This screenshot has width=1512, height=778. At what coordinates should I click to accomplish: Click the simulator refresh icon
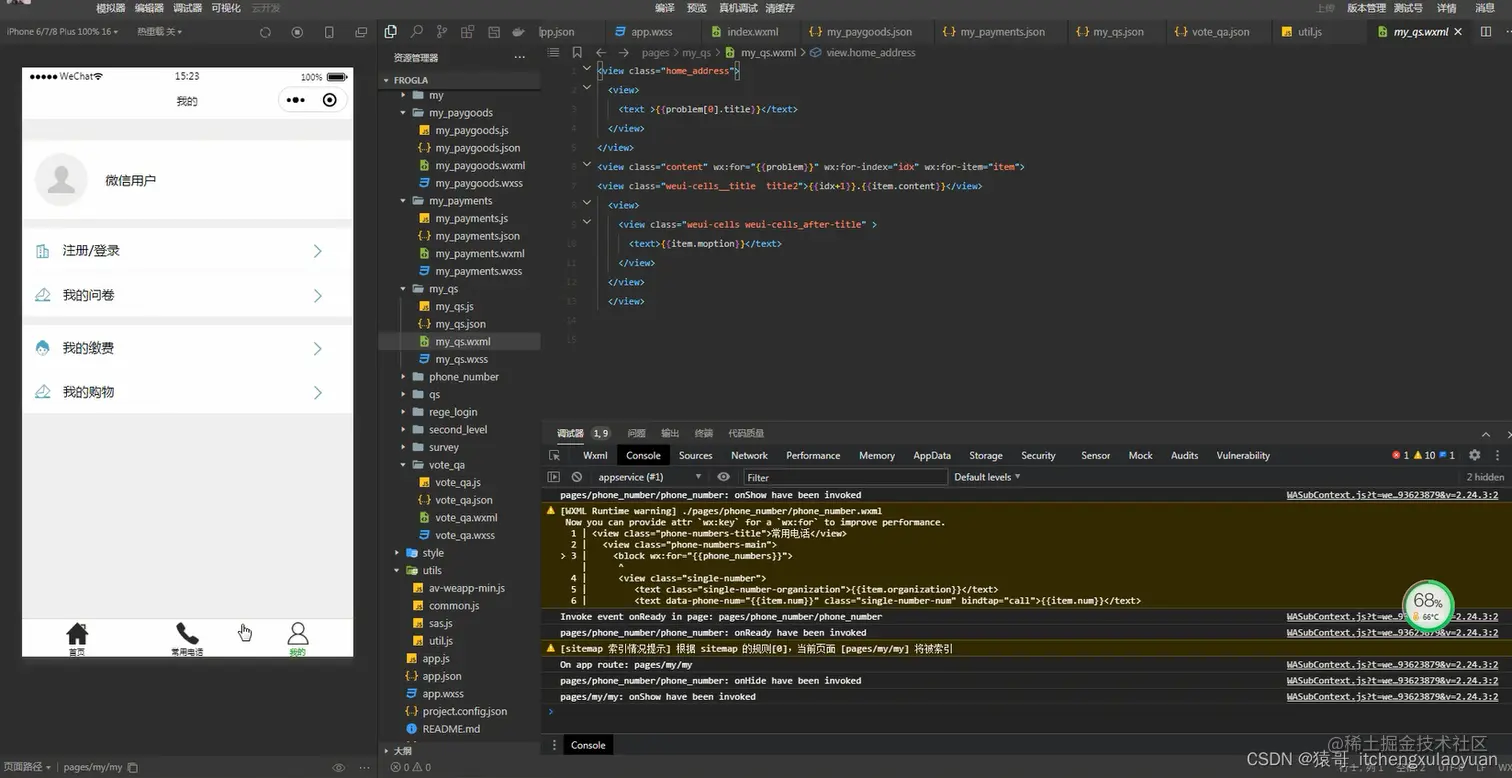pos(265,32)
